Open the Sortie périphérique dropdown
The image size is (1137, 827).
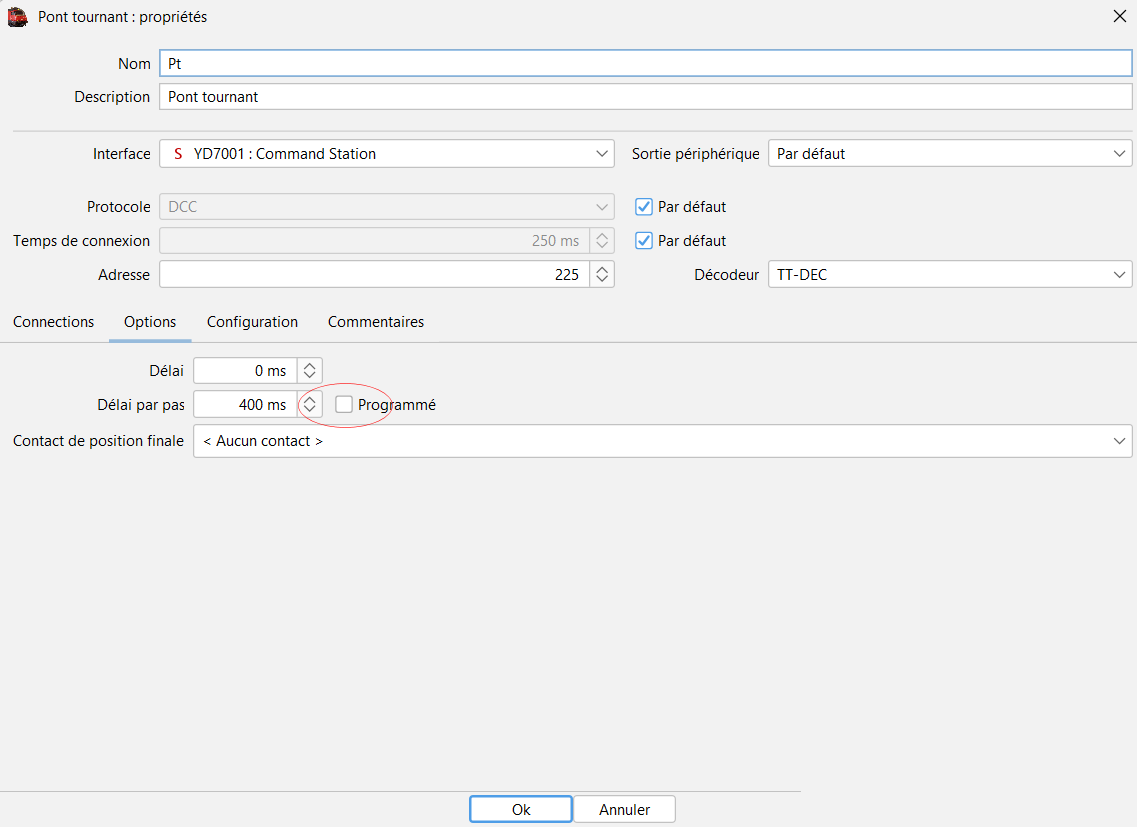[950, 154]
